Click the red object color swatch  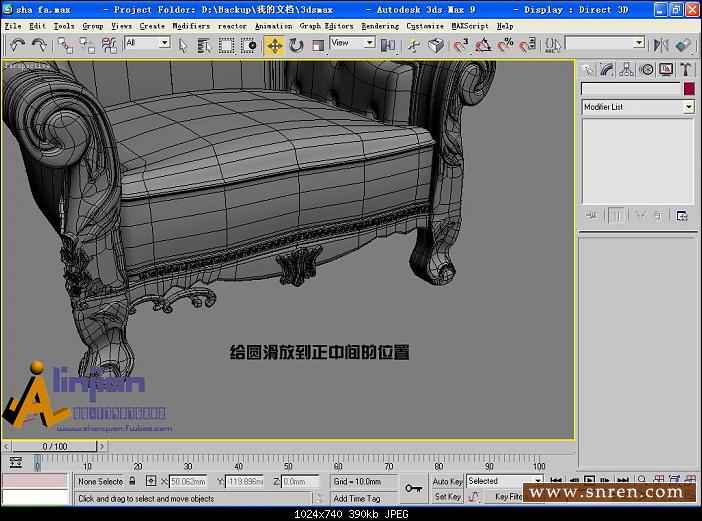(689, 89)
